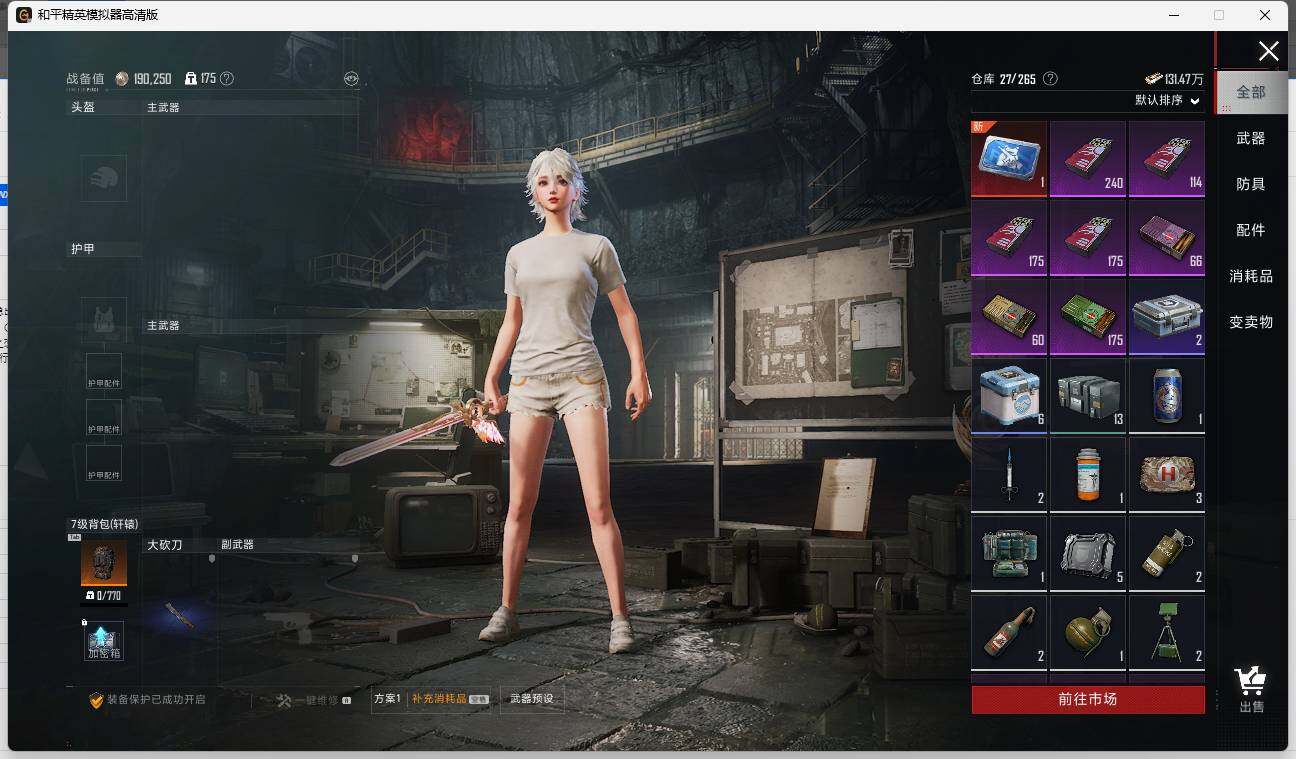The height and width of the screenshot is (759, 1296).
Task: Switch to the 全部 (All) category tab
Action: pos(1251,92)
